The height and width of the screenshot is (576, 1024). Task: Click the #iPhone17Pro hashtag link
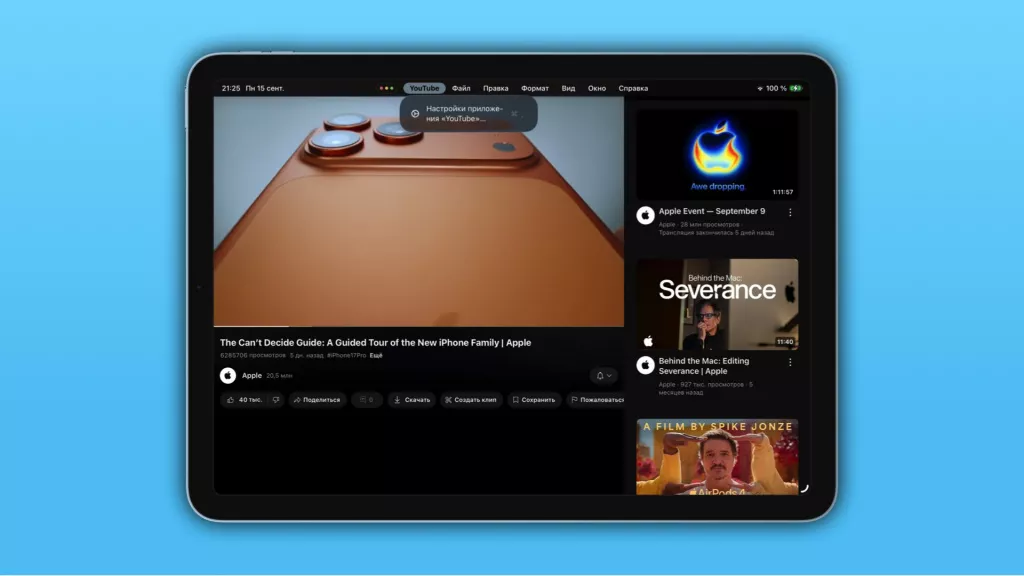[x=345, y=355]
